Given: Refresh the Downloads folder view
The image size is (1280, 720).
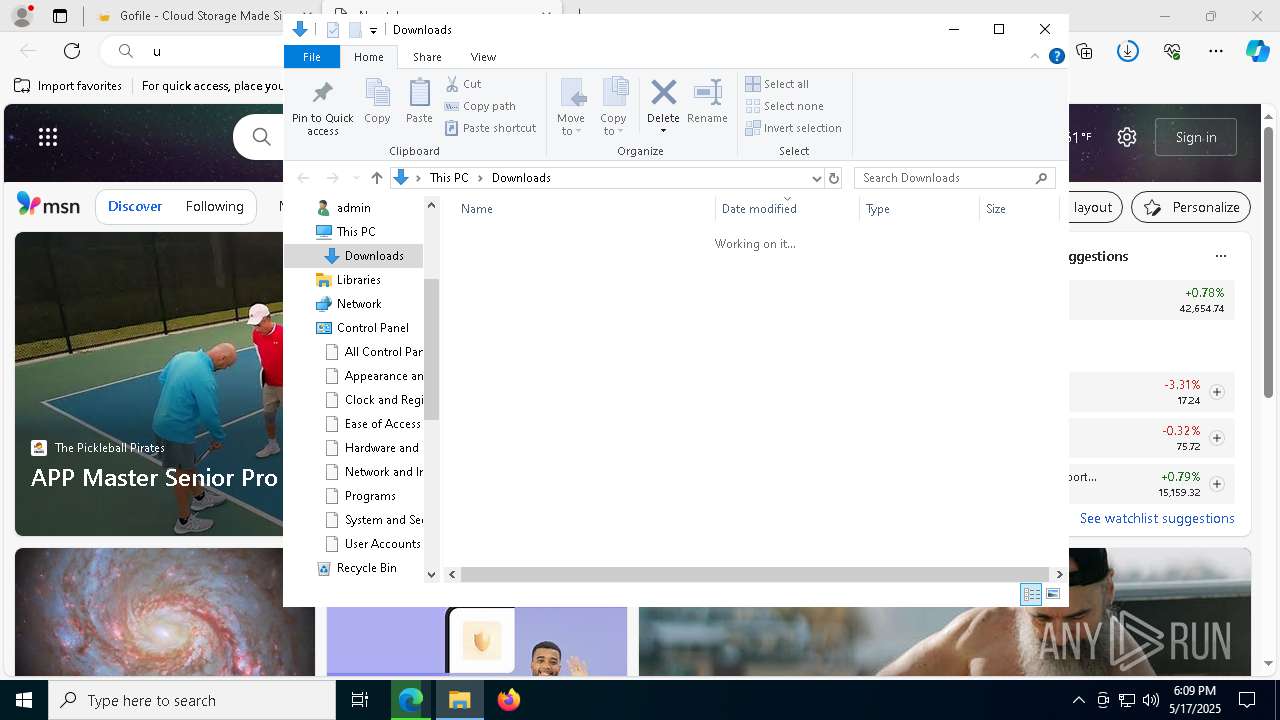Looking at the screenshot, I should 834,178.
